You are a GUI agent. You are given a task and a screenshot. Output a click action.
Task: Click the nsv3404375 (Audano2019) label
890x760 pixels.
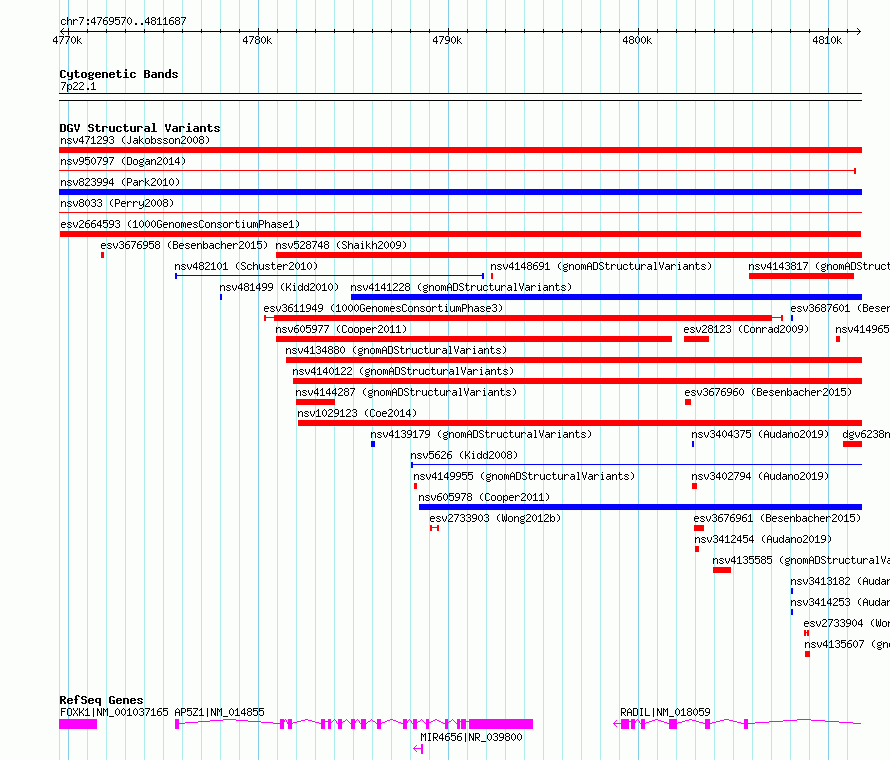click(x=760, y=434)
